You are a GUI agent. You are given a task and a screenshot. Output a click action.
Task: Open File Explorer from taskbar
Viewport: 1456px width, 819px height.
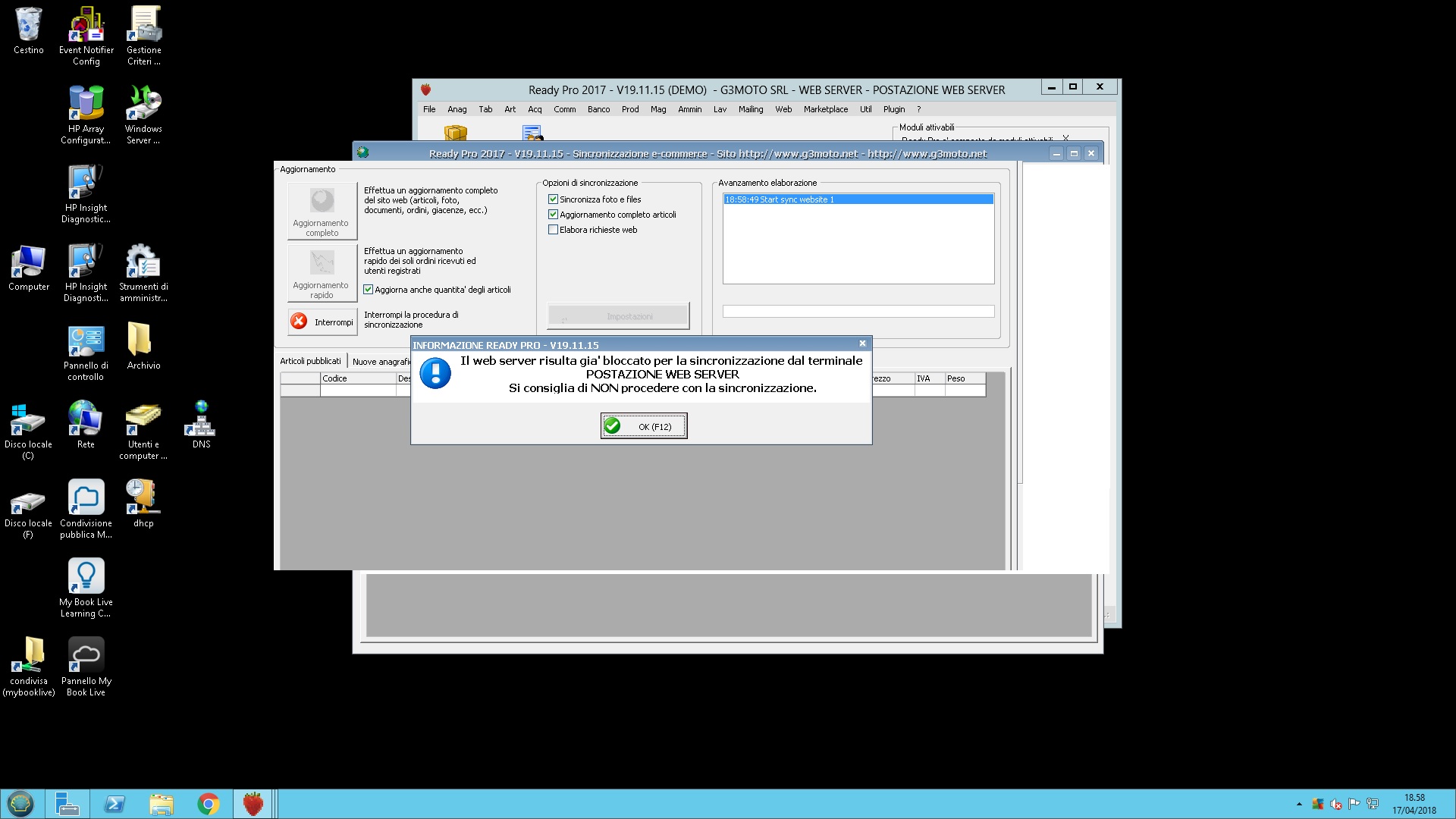click(x=162, y=804)
